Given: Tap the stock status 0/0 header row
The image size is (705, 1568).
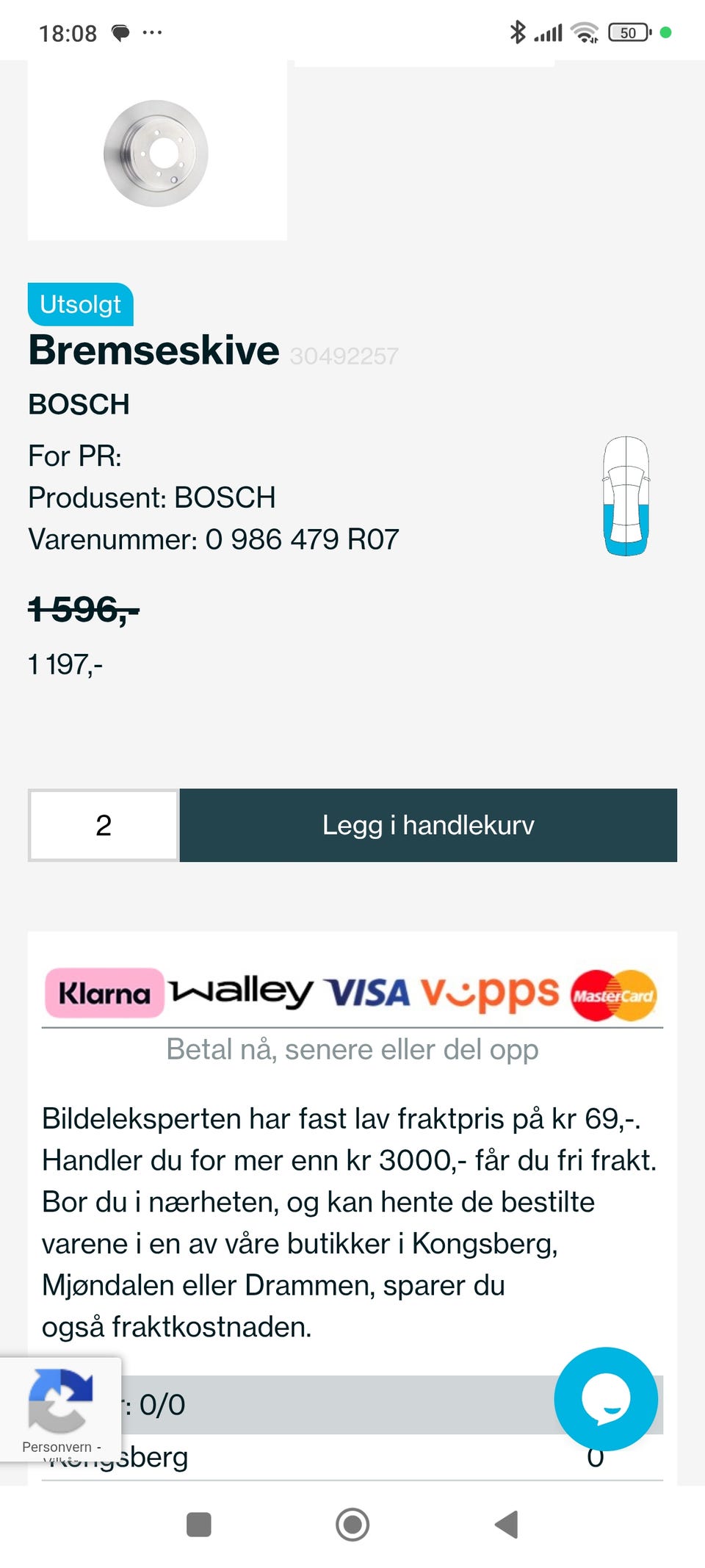Looking at the screenshot, I should click(x=330, y=1405).
